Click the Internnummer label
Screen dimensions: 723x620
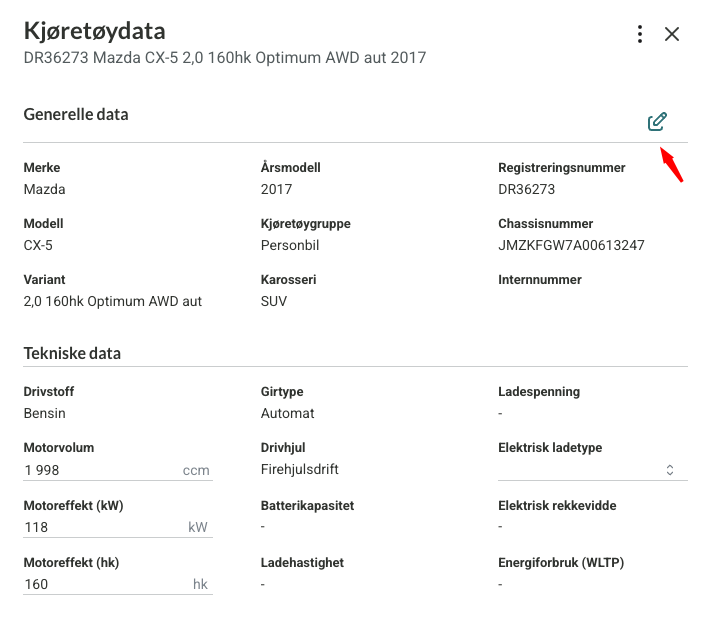point(539,280)
